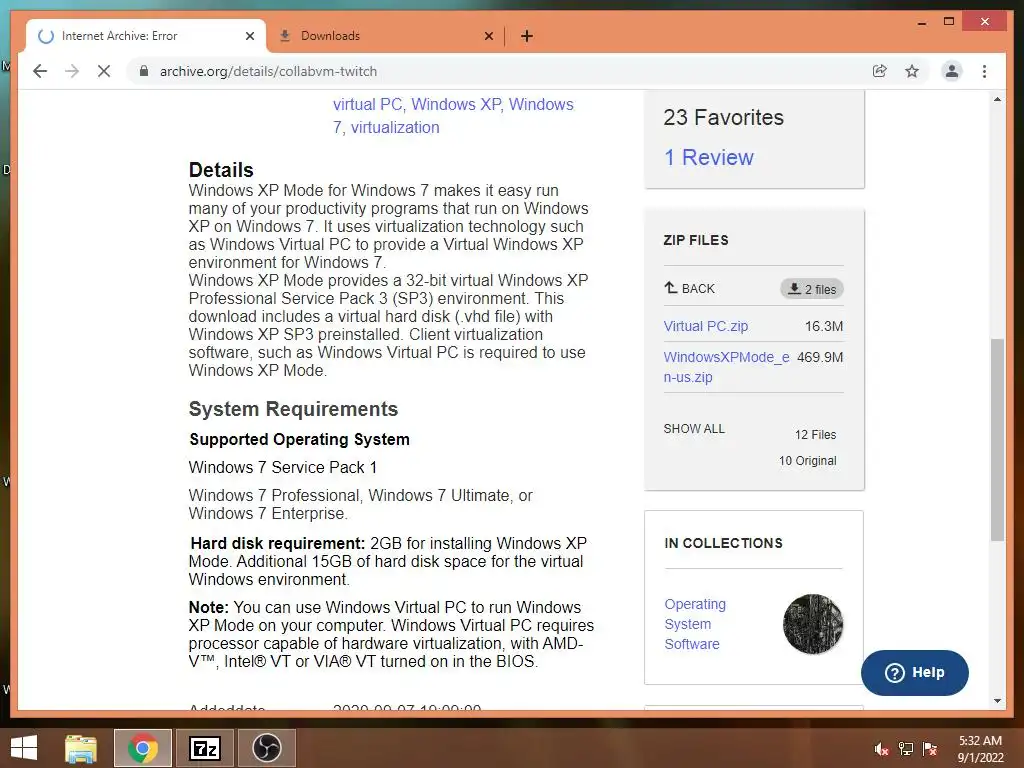This screenshot has width=1024, height=768.
Task: Open 7-Zip from the taskbar
Action: [x=204, y=748]
